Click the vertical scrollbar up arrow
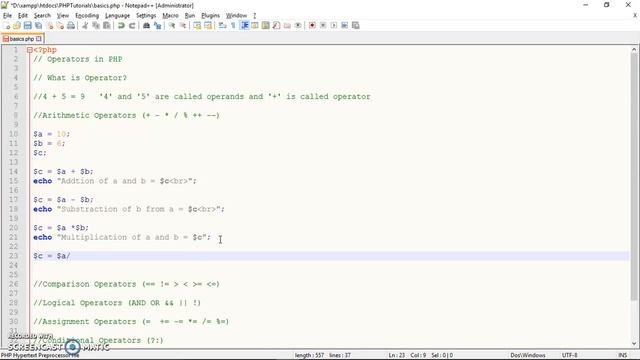 (634, 49)
